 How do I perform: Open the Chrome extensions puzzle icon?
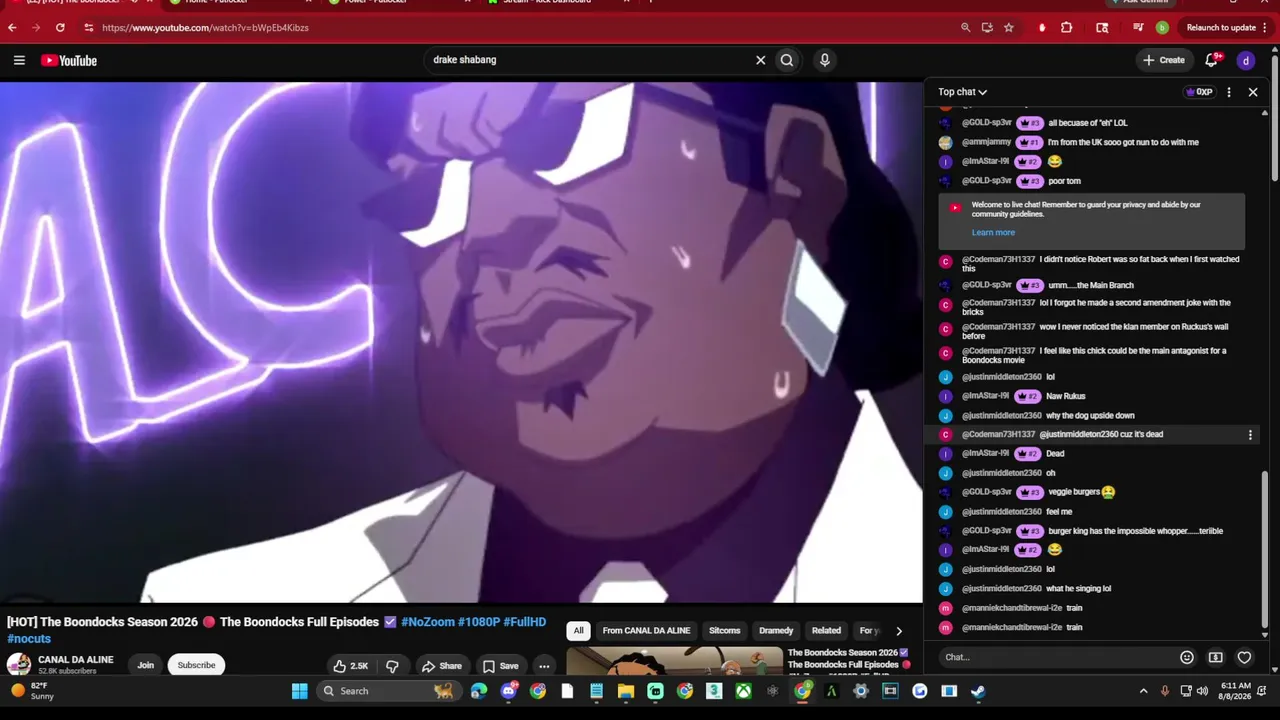click(1066, 28)
